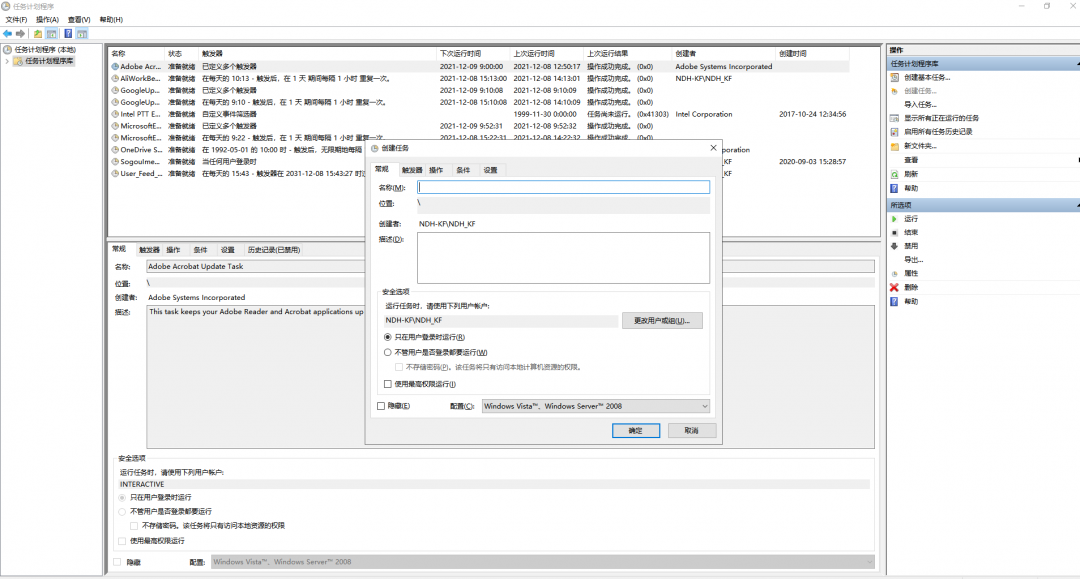Open the 配置 compatibility dropdown

tap(702, 406)
